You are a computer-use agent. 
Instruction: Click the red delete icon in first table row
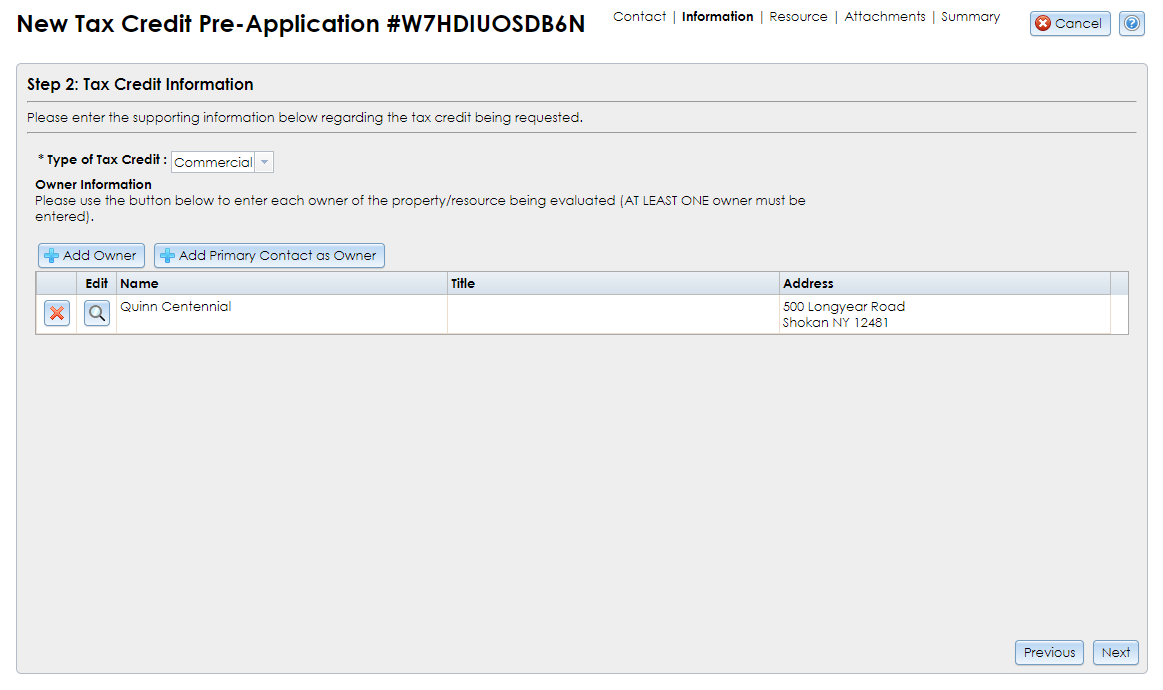click(x=56, y=313)
